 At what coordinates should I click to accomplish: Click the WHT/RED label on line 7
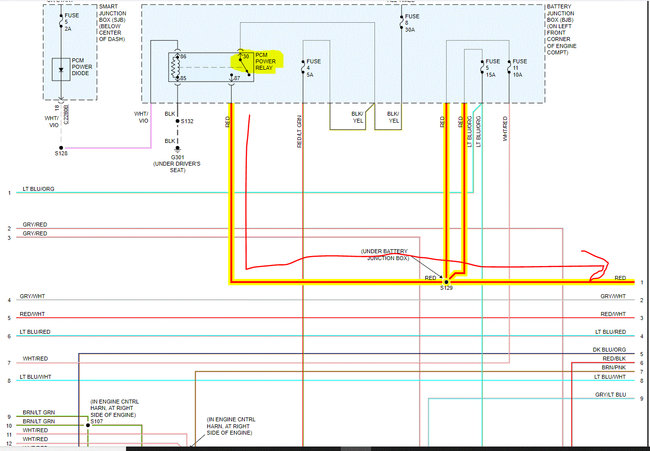[x=35, y=359]
